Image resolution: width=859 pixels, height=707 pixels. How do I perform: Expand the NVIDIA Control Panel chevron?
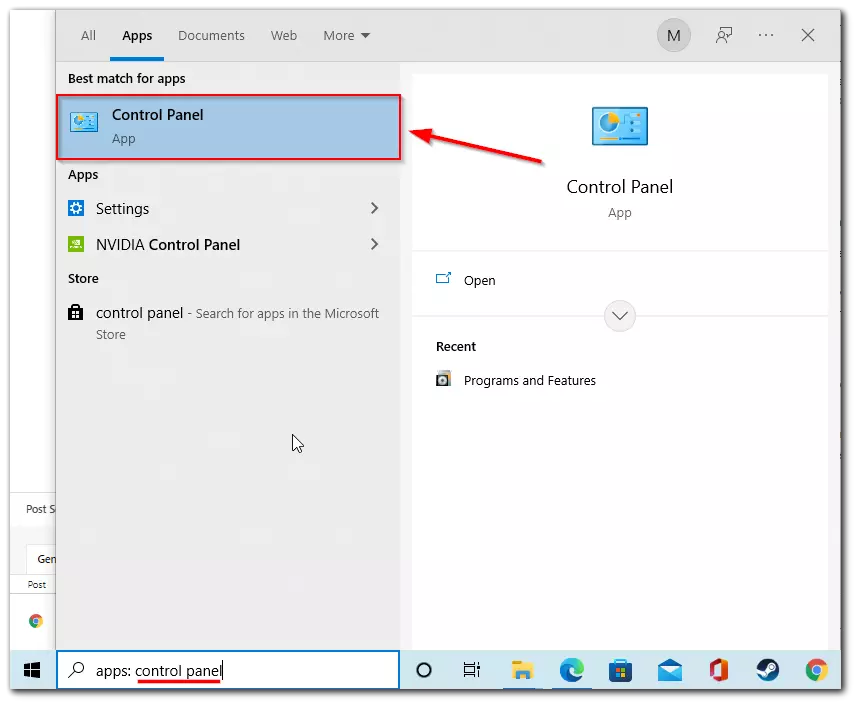[374, 244]
